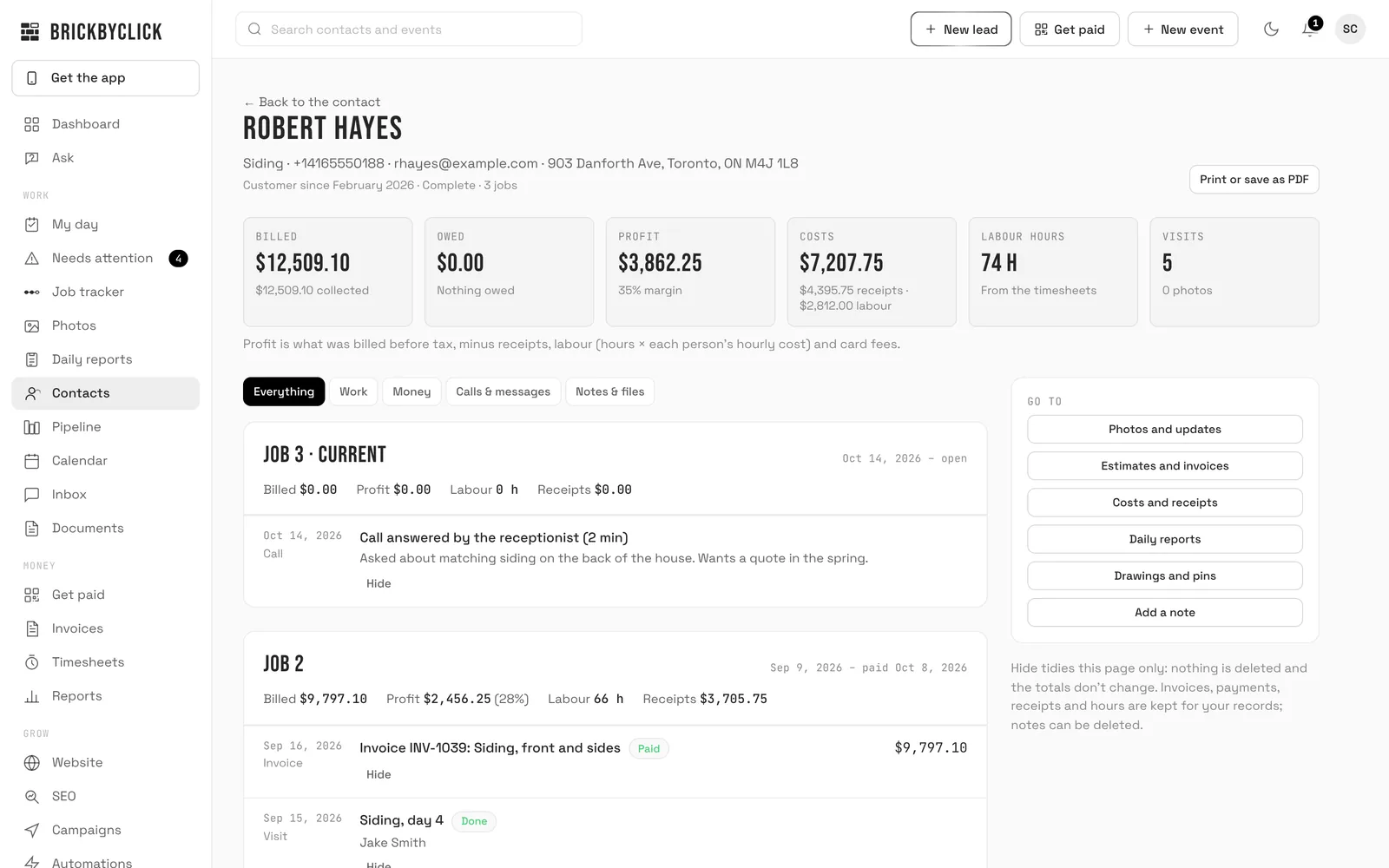
Task: Open the SC user avatar menu
Action: 1350,30
